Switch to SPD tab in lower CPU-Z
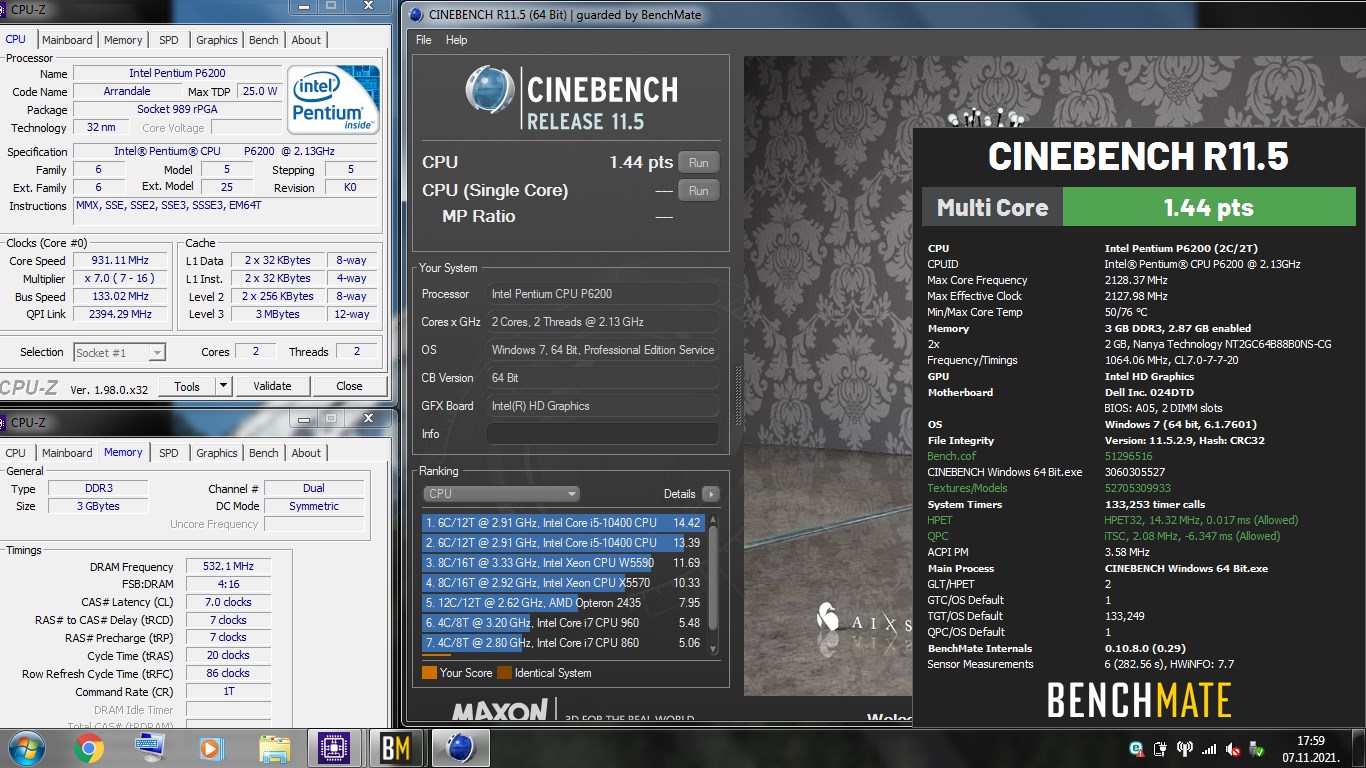 169,453
